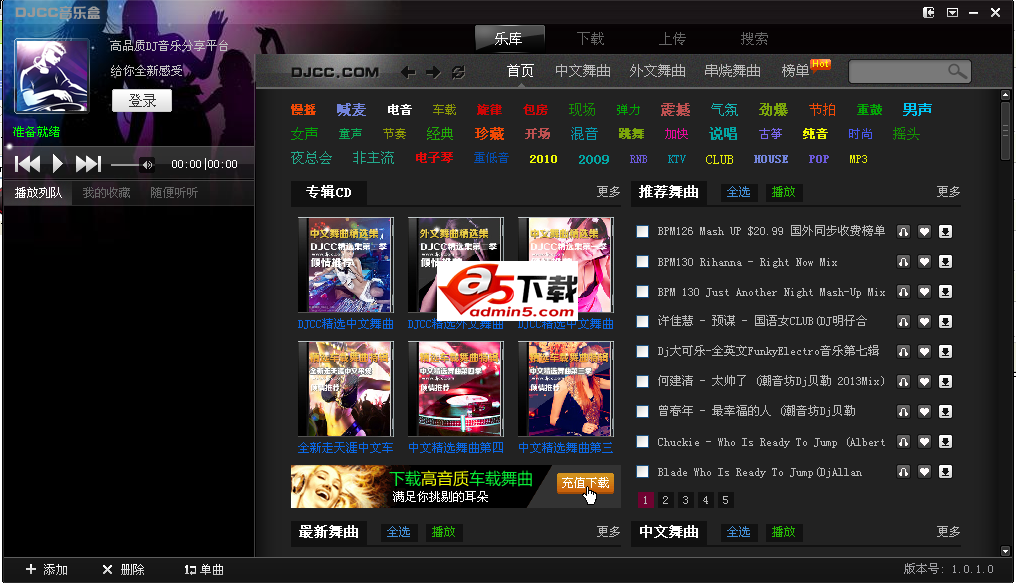Skip to the next track
The height and width of the screenshot is (583, 1016).
point(88,164)
